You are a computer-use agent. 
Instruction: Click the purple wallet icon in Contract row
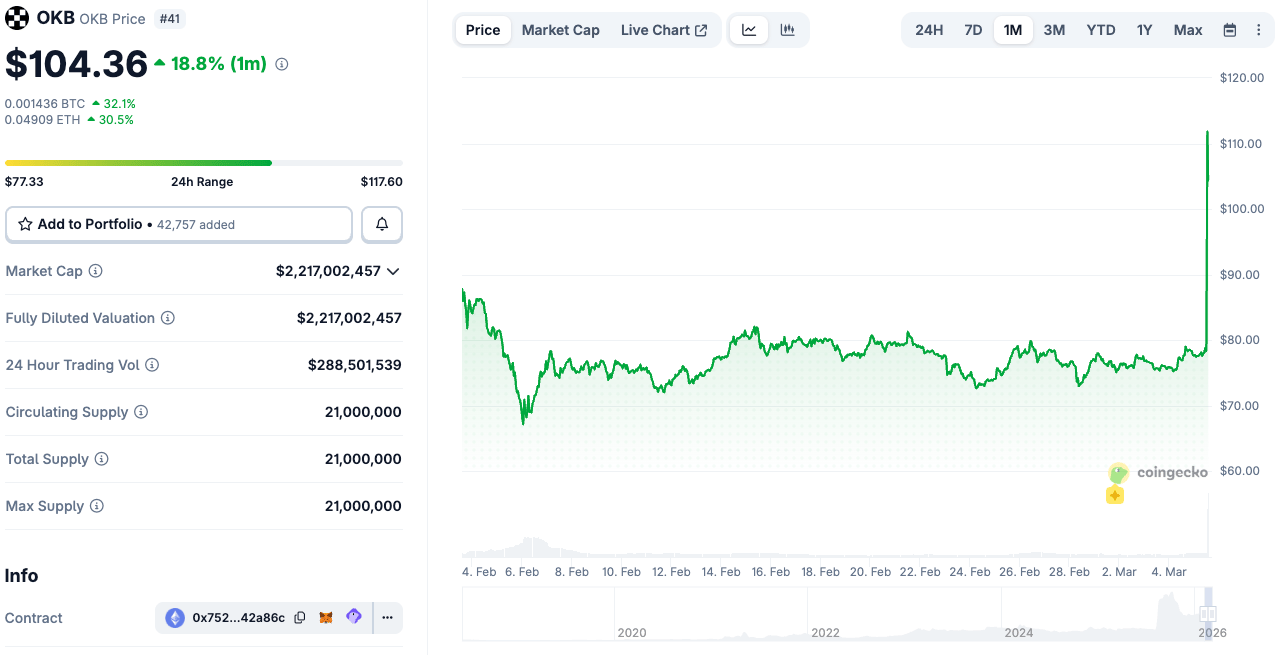(353, 617)
